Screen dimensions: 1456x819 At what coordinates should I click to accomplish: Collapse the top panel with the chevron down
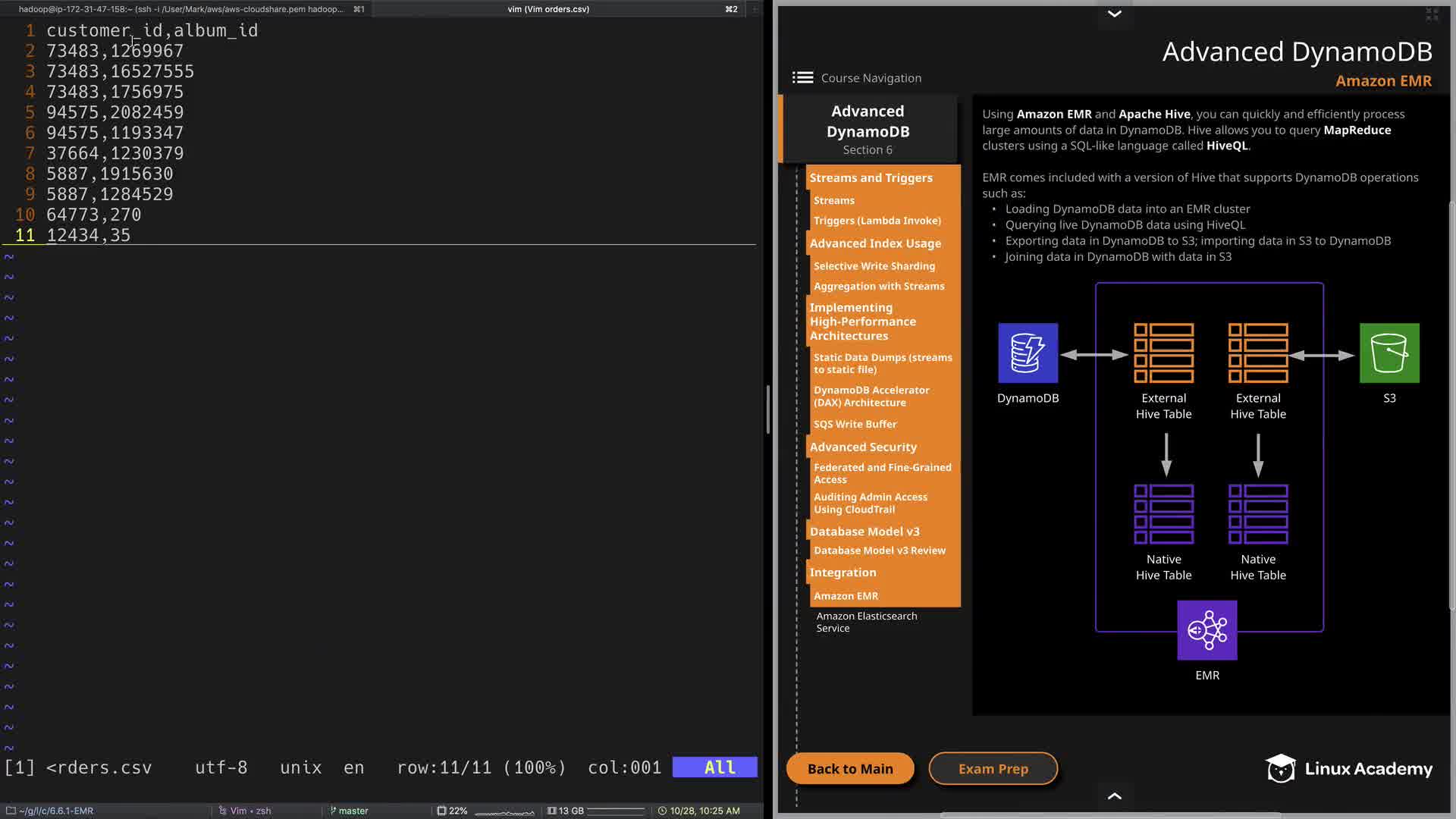click(1114, 14)
